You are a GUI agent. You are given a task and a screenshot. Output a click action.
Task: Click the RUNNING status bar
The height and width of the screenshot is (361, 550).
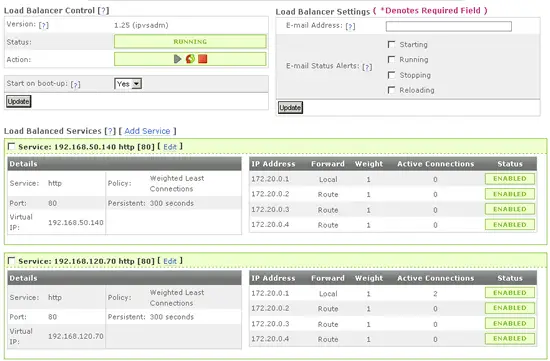(x=190, y=41)
